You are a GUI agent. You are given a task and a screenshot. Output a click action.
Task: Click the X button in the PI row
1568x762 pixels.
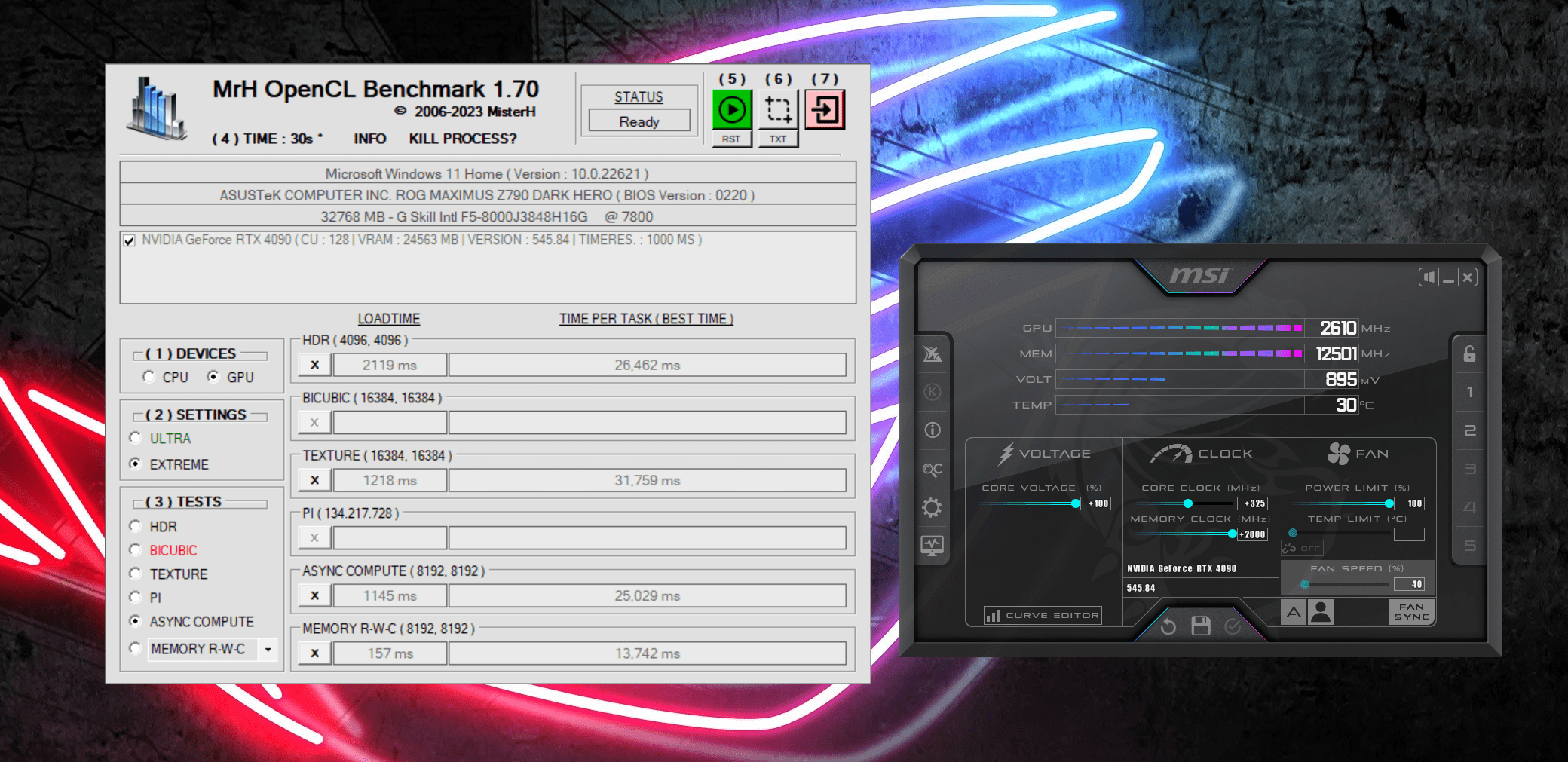tap(314, 537)
